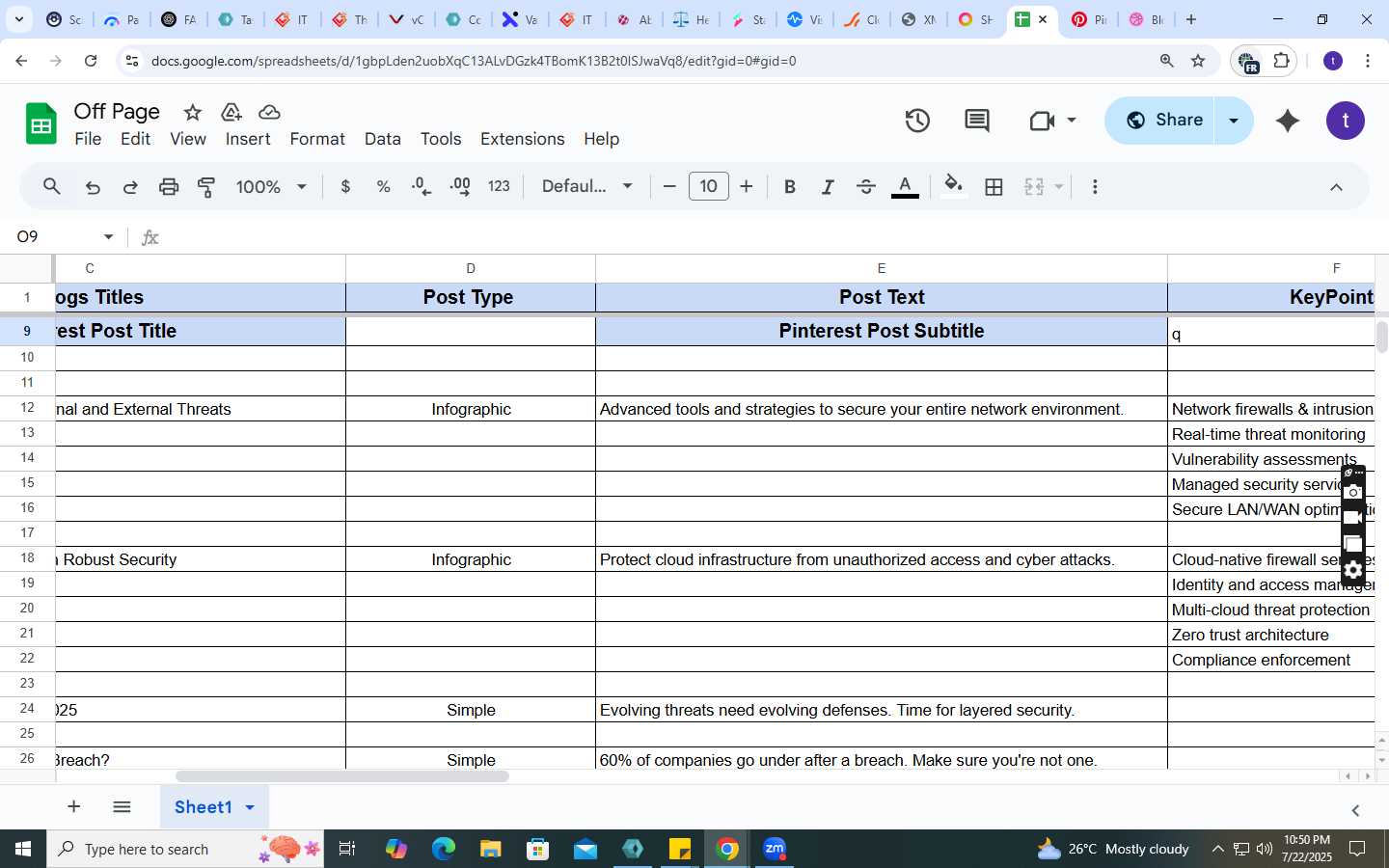Click the formula bar input
This screenshot has width=1389, height=868.
pyautogui.click(x=772, y=237)
